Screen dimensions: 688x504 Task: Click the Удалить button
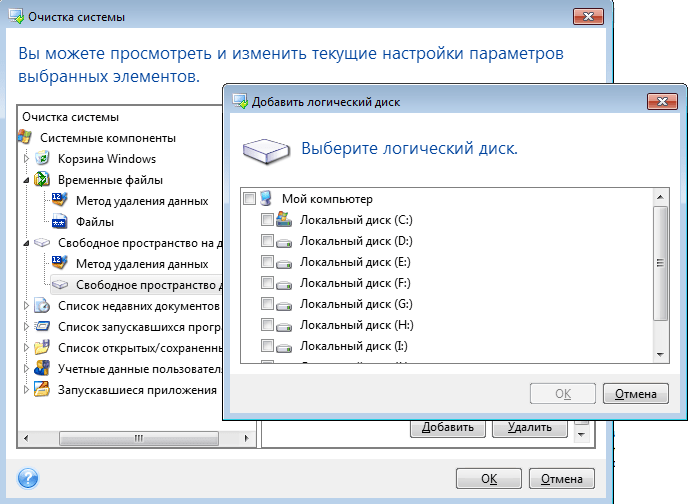[530, 428]
